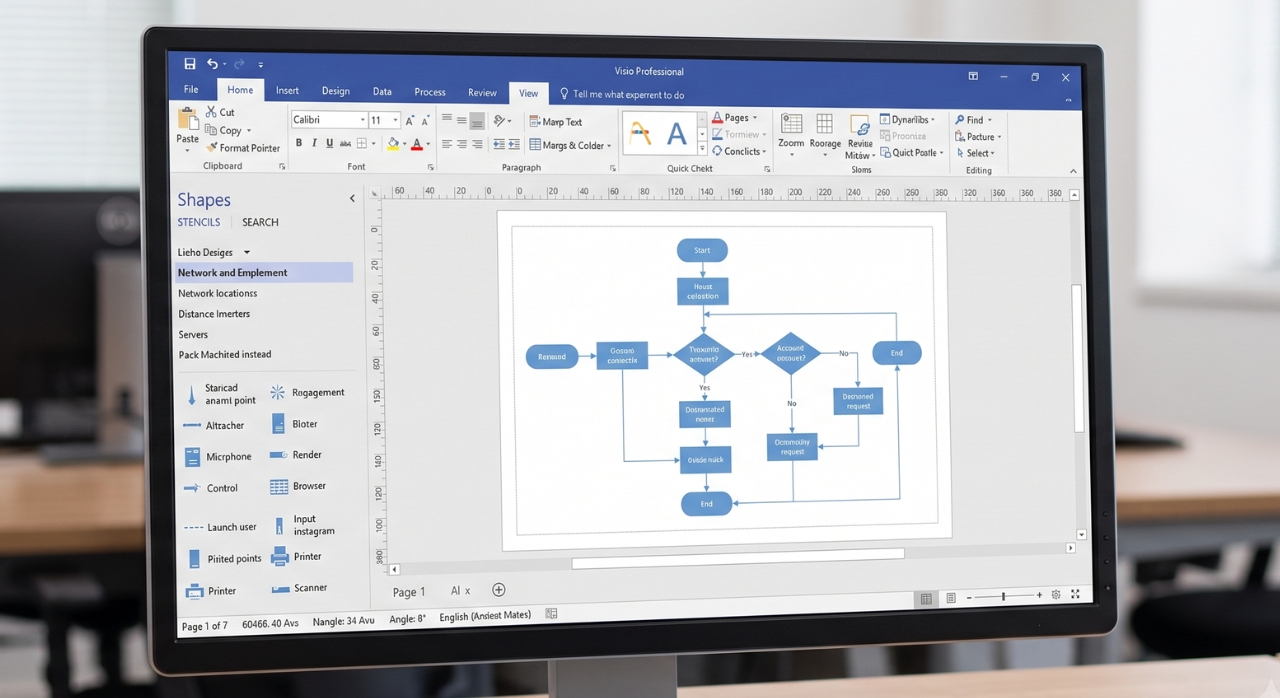Open the Copy dropdown arrow
1280x698 pixels.
pyautogui.click(x=249, y=131)
